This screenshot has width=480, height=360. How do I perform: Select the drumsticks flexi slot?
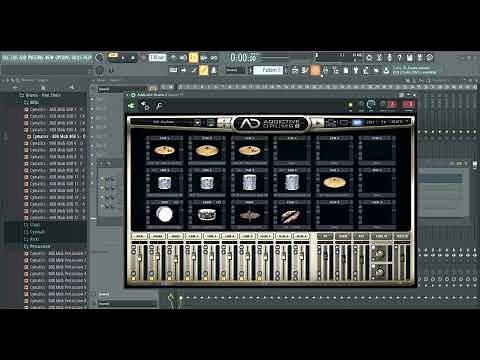(x=292, y=214)
